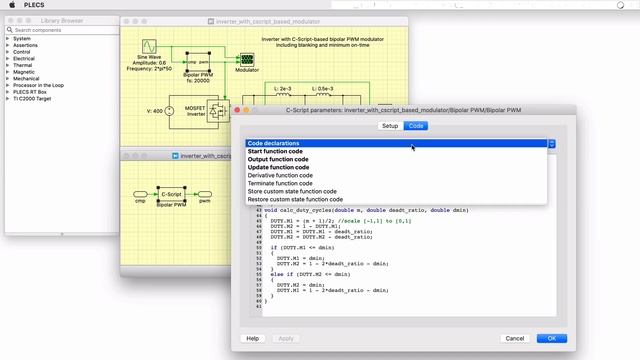Click the magnifier icon in Library search
This screenshot has width=640, height=360.
[9, 30]
